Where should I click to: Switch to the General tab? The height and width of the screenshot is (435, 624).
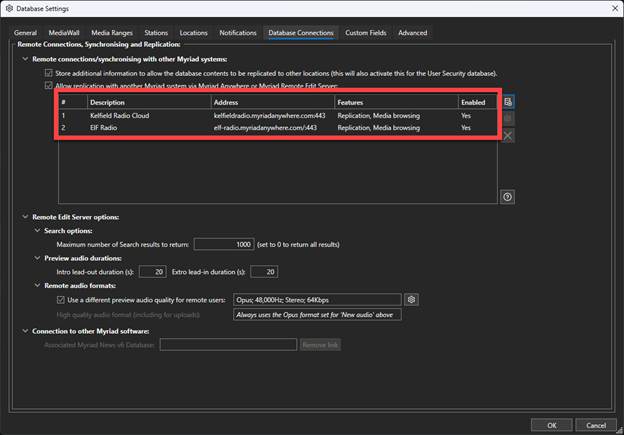click(x=25, y=33)
